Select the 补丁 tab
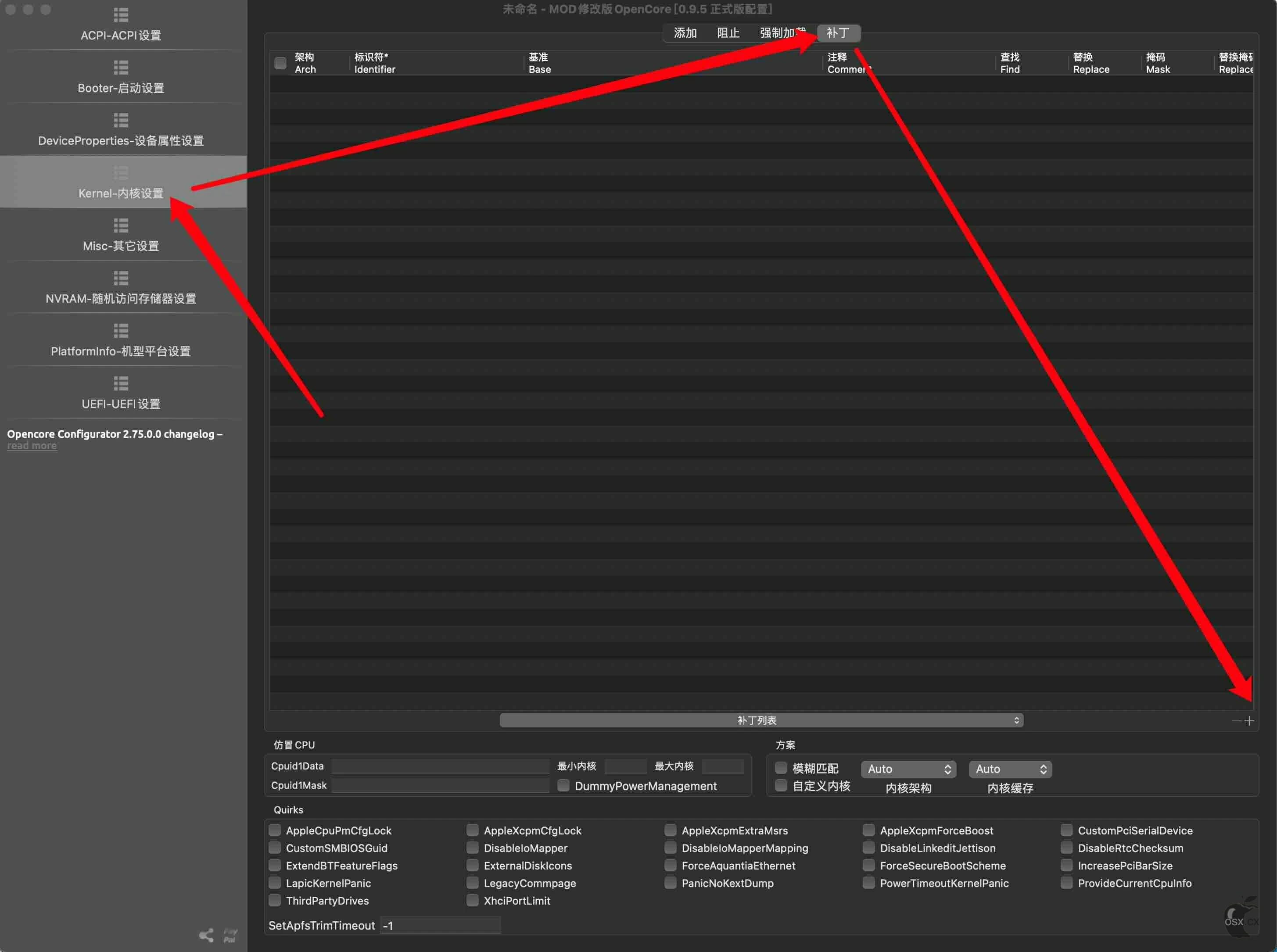The height and width of the screenshot is (952, 1277). 839,33
